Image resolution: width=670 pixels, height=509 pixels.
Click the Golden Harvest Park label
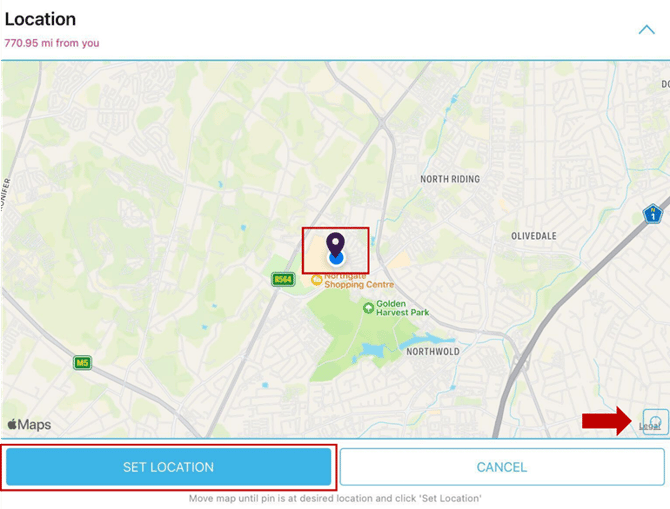click(403, 308)
